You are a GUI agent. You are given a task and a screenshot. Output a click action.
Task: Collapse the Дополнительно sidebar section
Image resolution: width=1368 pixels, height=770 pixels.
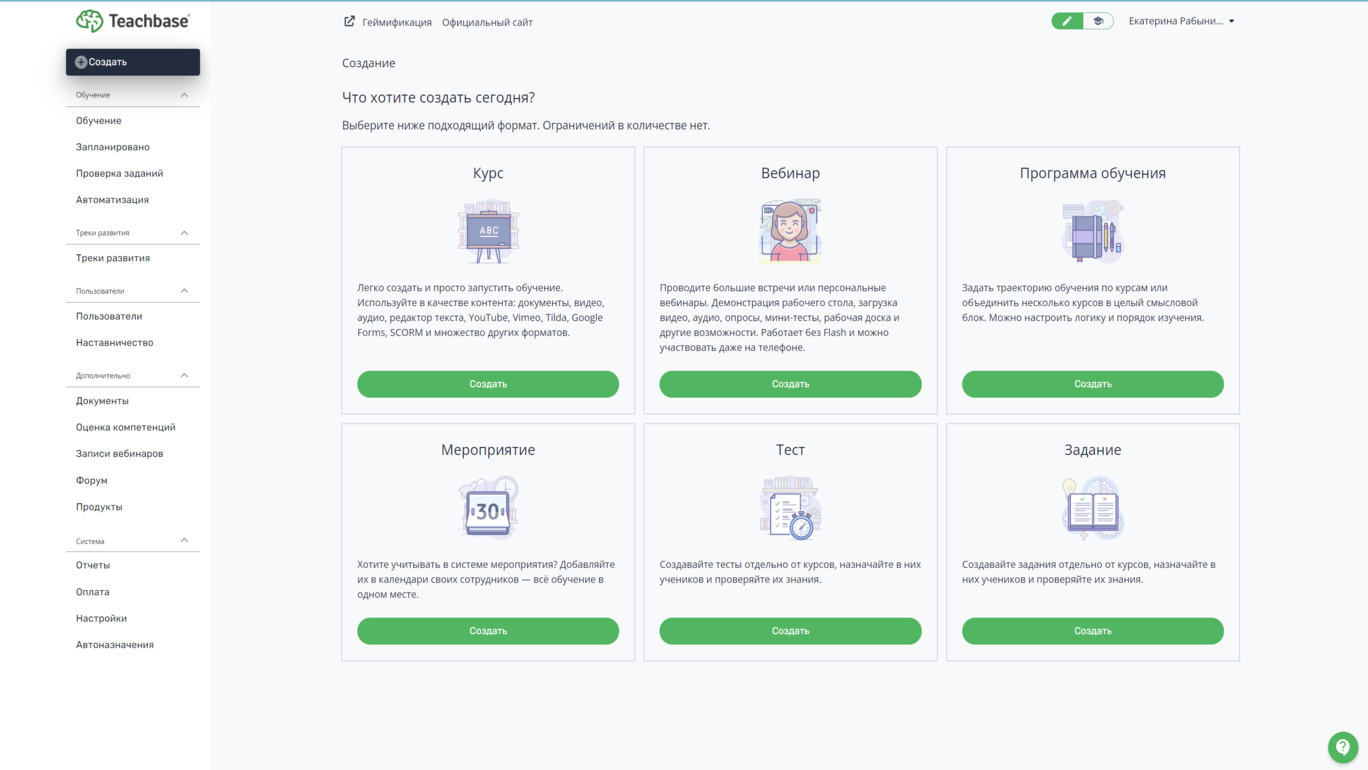pyautogui.click(x=184, y=376)
